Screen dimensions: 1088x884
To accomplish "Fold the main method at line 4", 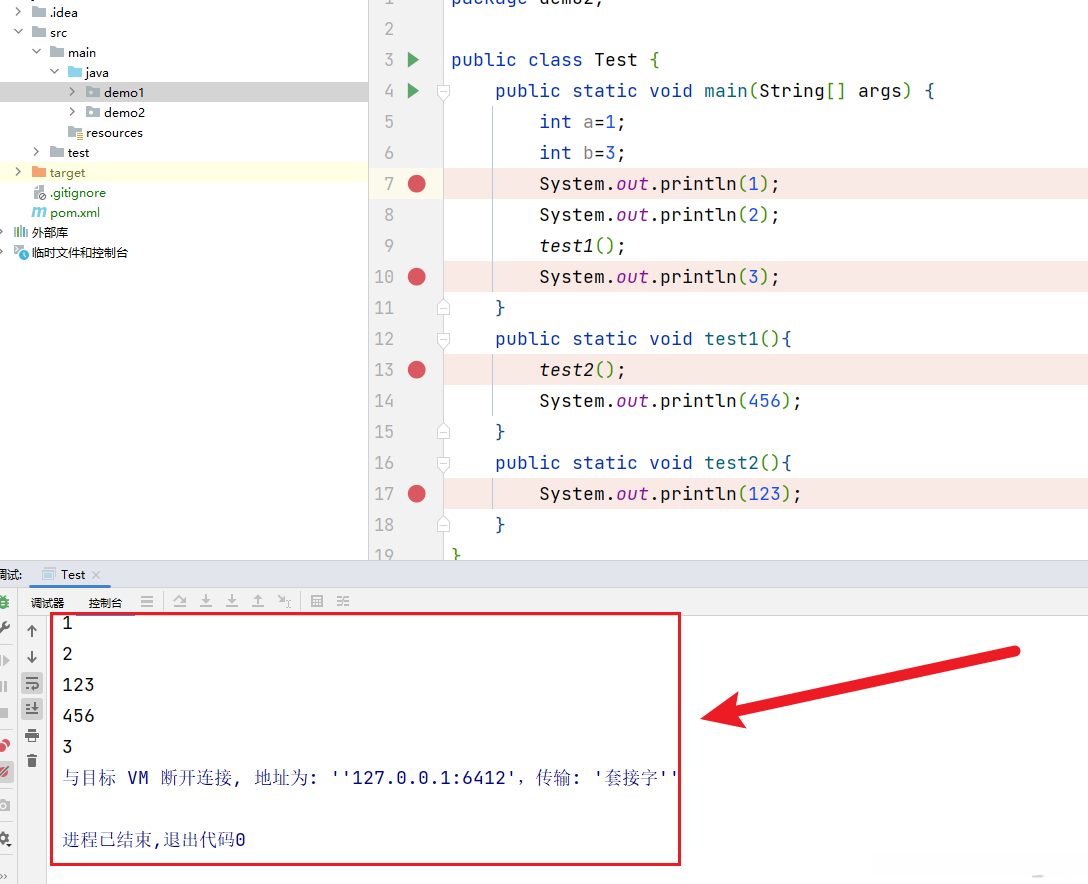I will [443, 92].
